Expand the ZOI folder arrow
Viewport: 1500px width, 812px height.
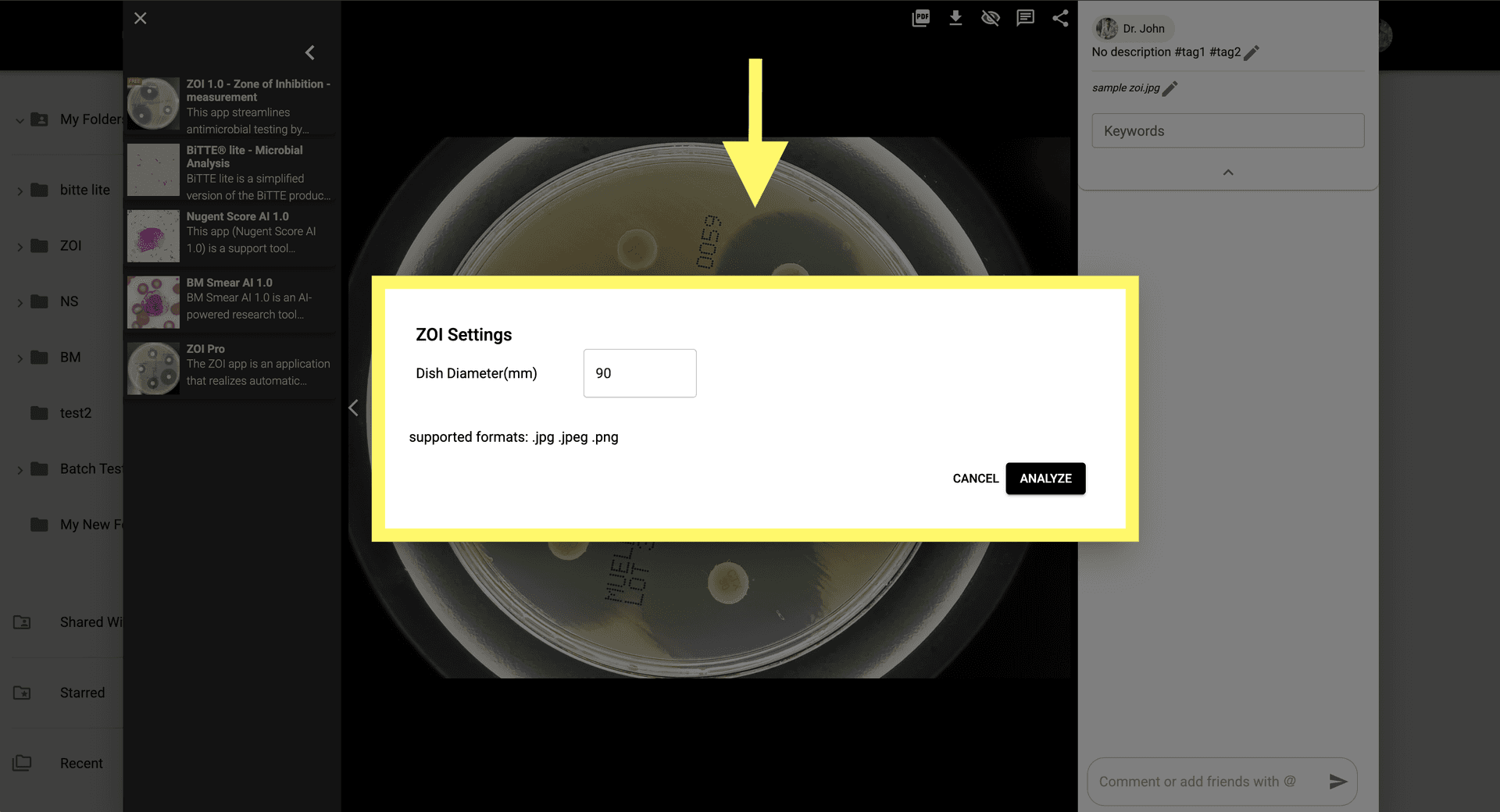tap(20, 247)
